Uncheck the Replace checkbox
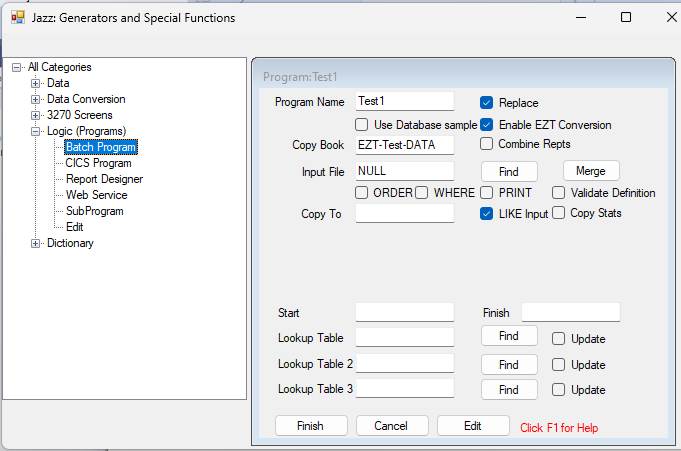The height and width of the screenshot is (451, 681). tap(486, 103)
